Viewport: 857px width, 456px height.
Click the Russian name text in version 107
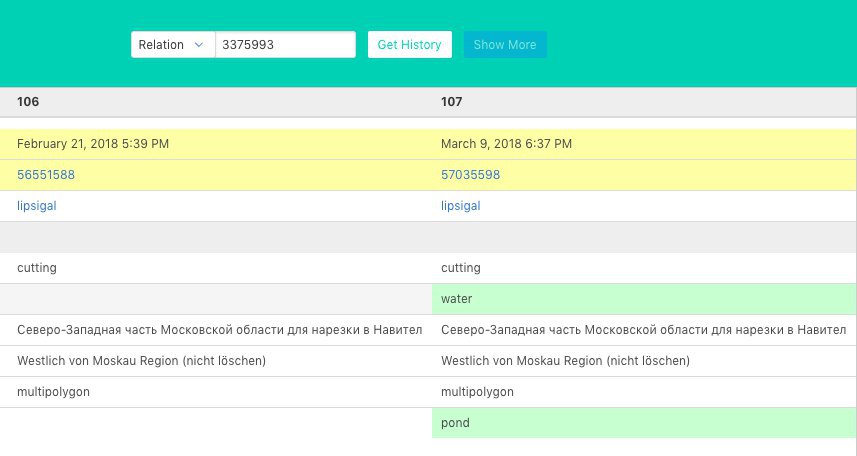(x=643, y=330)
